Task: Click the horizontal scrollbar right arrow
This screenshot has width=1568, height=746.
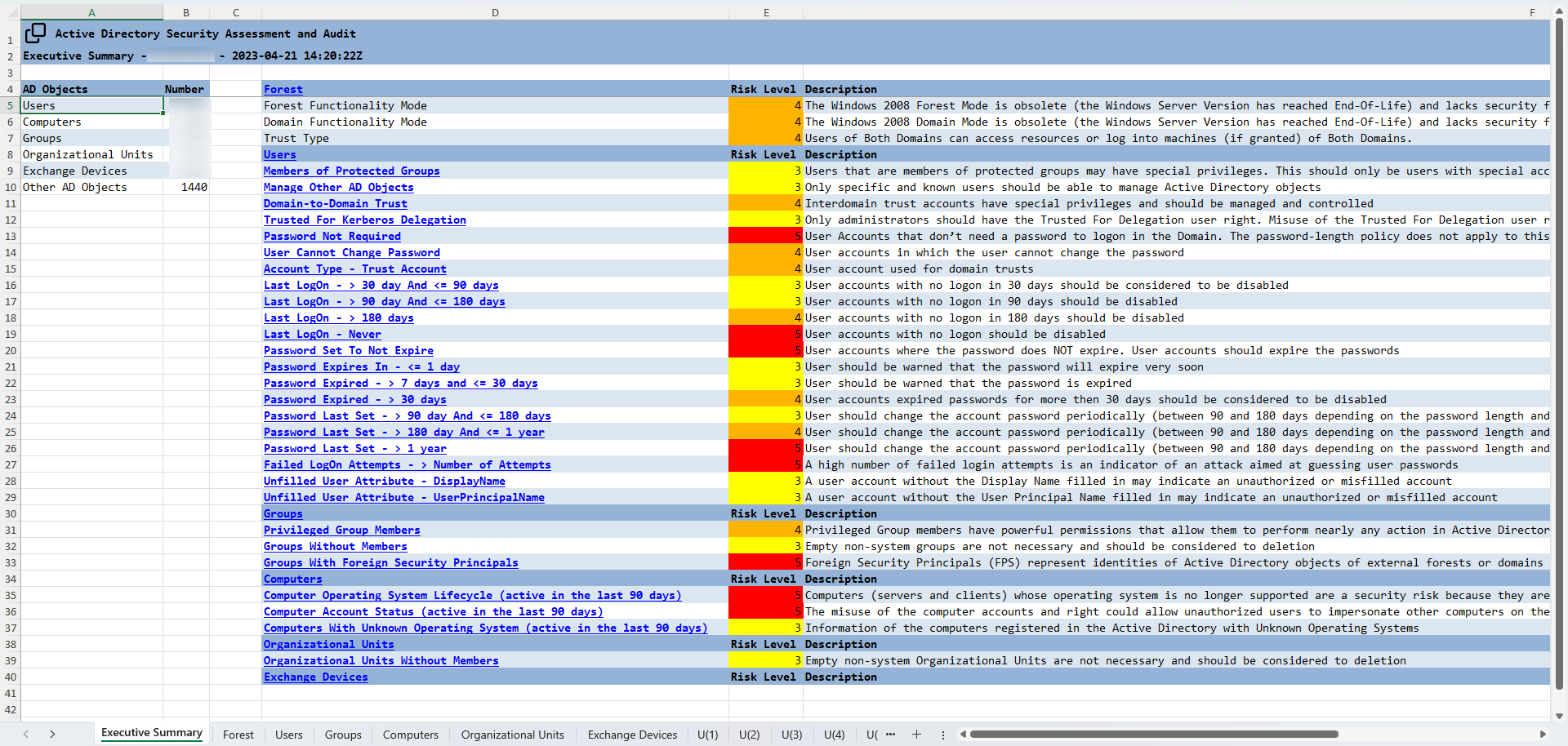Action: click(x=1543, y=735)
